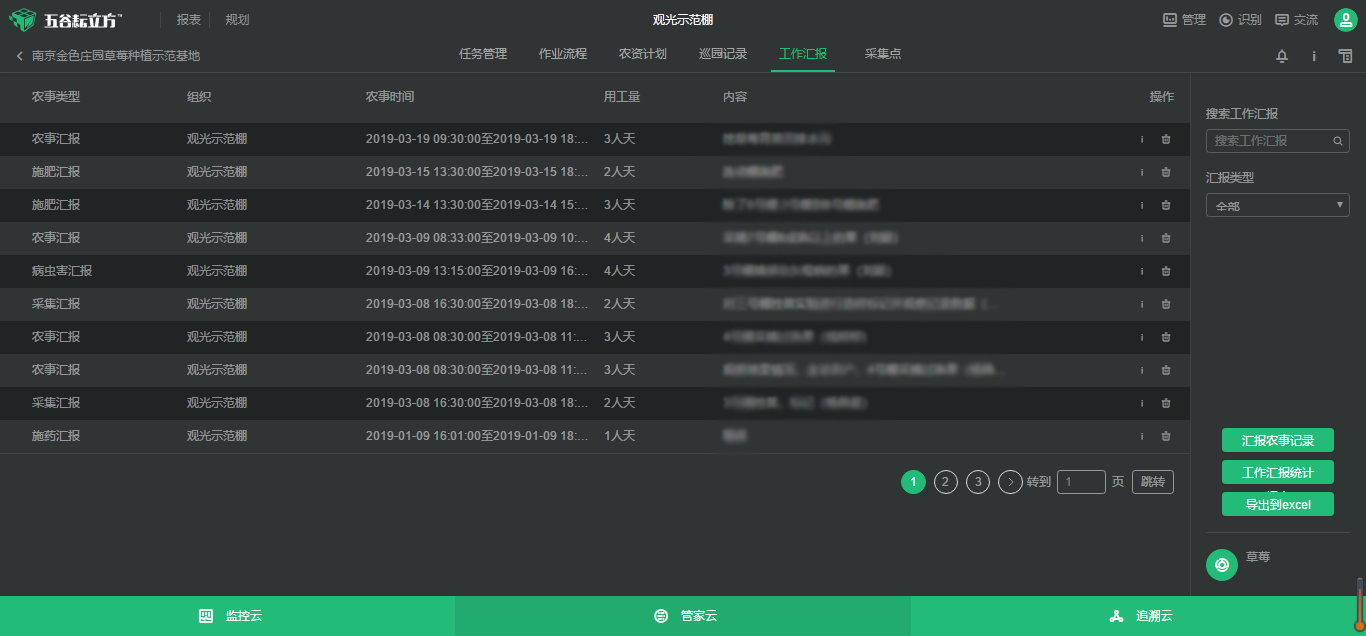Open the archive panel icon at far right

pos(1345,56)
